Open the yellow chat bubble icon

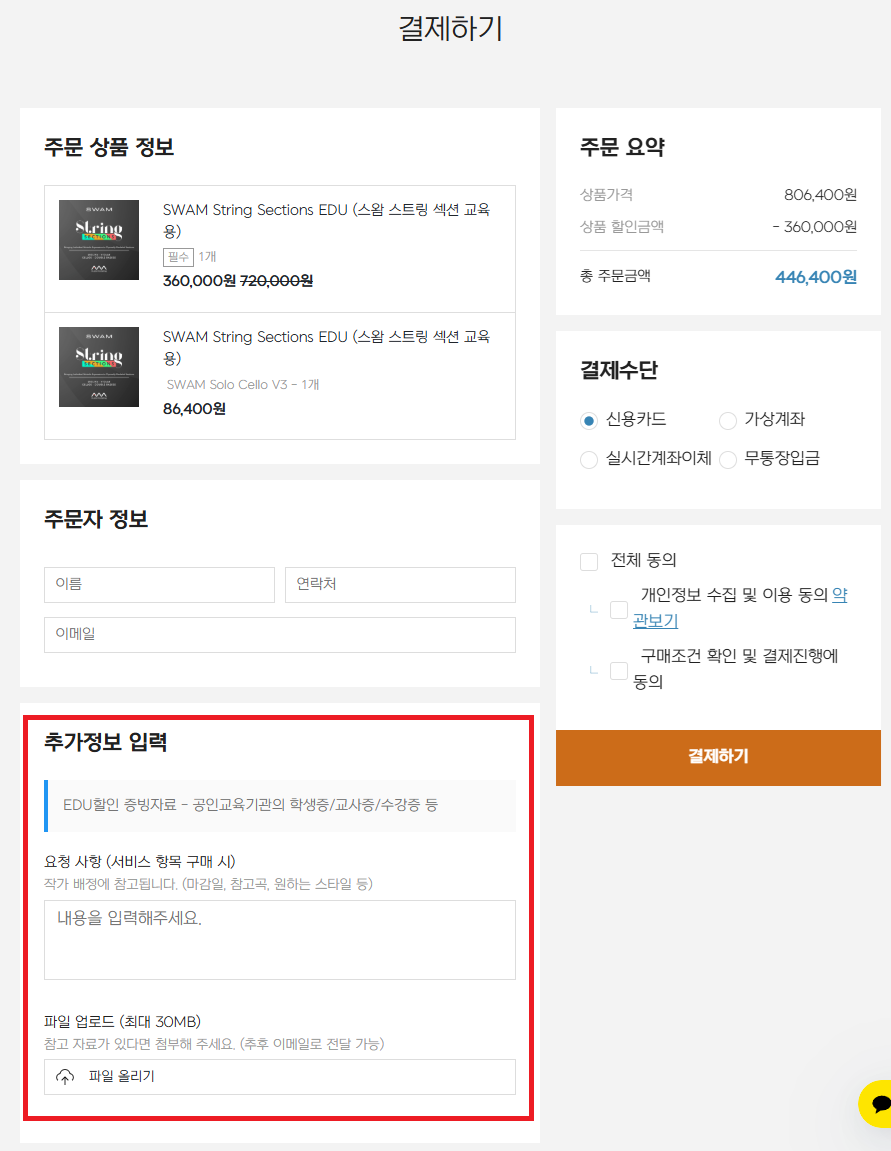click(876, 1104)
